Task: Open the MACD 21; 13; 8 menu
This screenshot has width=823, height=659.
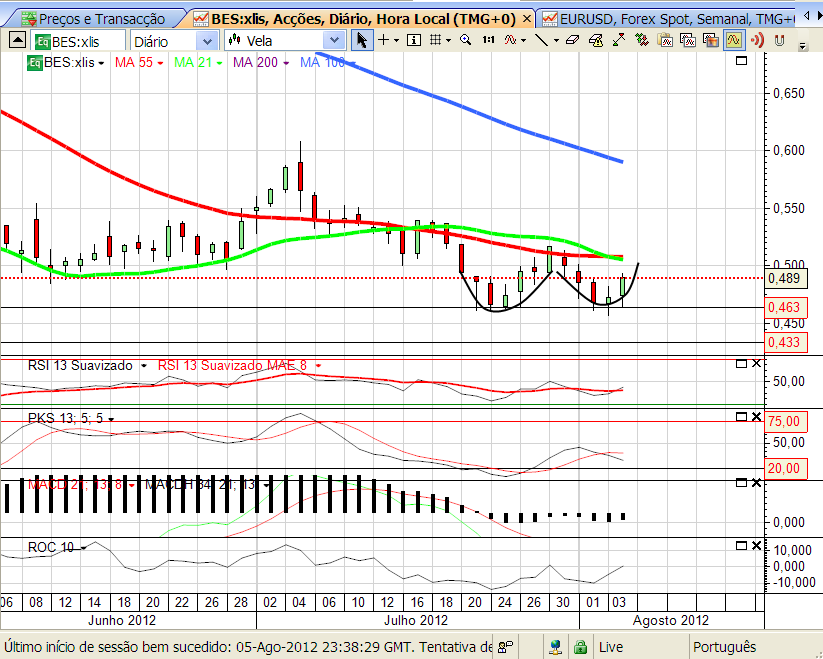Action: click(x=131, y=485)
